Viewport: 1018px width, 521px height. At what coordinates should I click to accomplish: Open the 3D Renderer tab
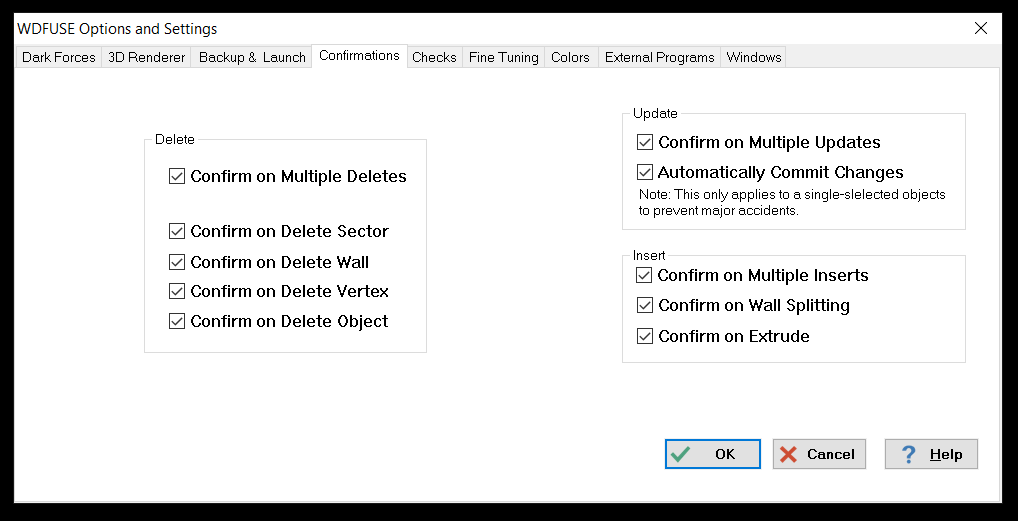(146, 57)
